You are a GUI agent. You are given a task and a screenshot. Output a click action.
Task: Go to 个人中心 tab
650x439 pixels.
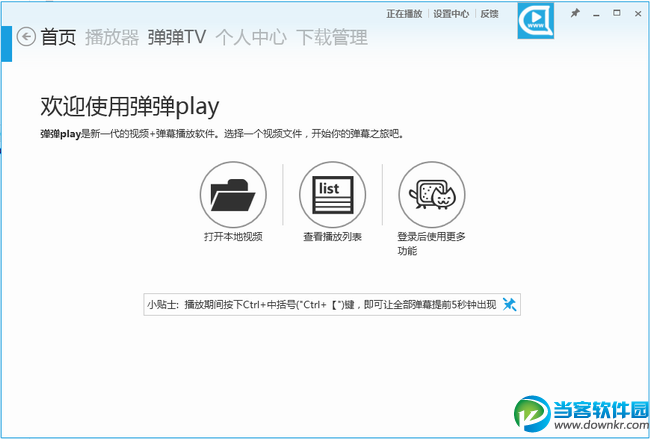pyautogui.click(x=251, y=37)
